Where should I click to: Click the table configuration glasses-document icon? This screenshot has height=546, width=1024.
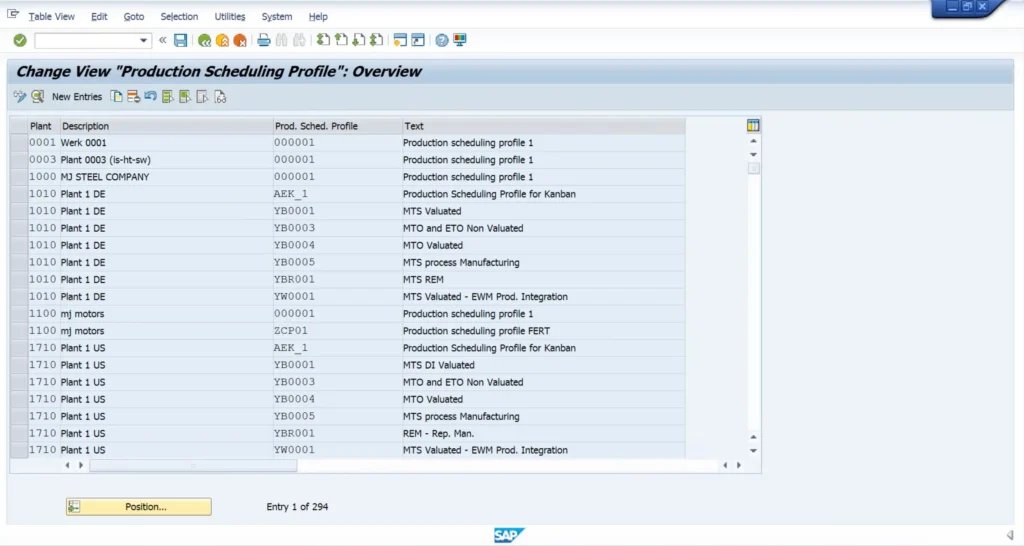pos(220,97)
